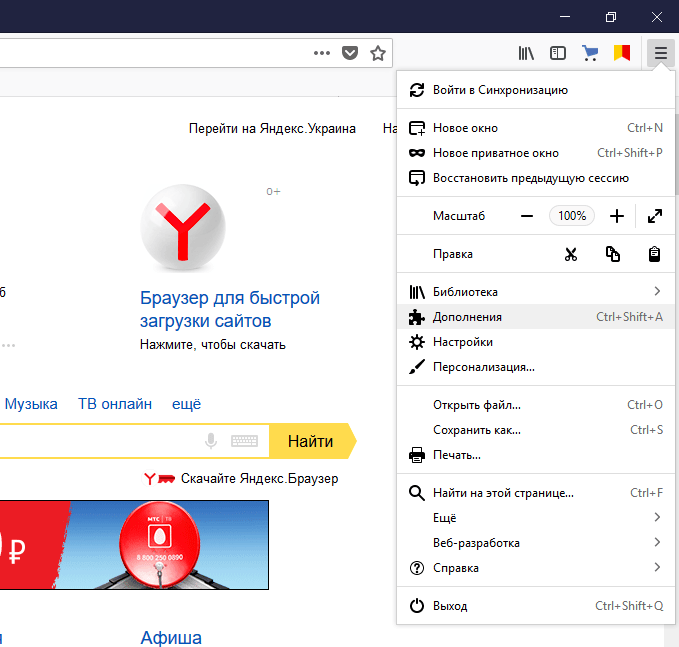
Task: Zoom in with the plus button
Action: (x=617, y=216)
